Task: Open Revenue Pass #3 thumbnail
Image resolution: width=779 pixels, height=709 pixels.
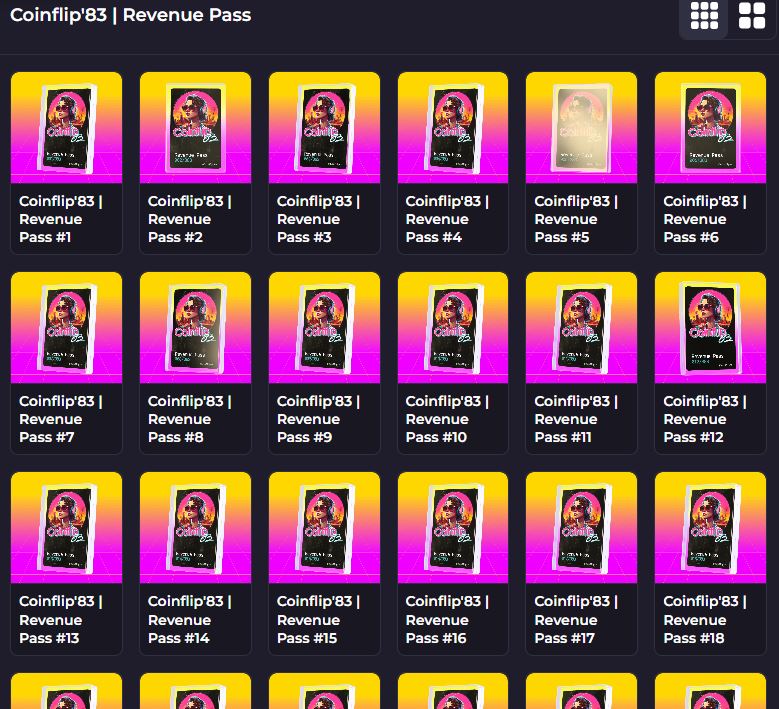Action: (x=324, y=128)
